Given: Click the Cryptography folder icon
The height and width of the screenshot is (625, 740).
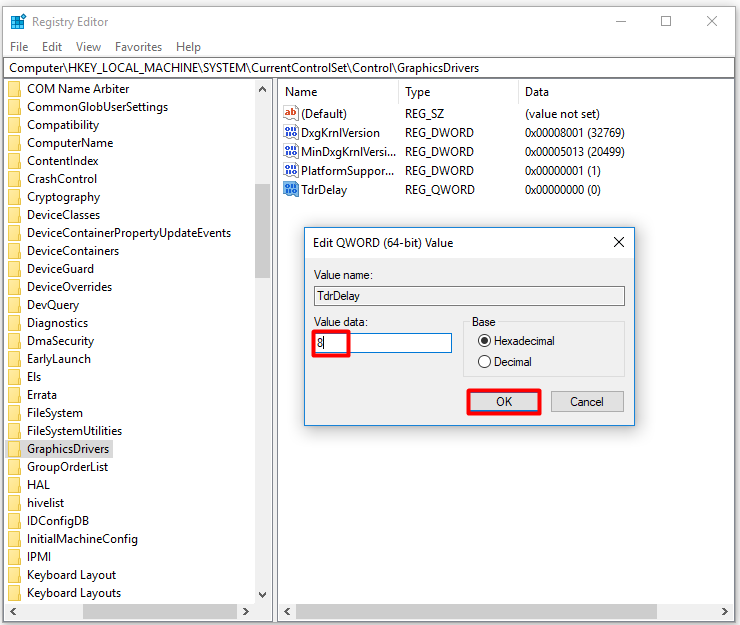Looking at the screenshot, I should coord(15,197).
